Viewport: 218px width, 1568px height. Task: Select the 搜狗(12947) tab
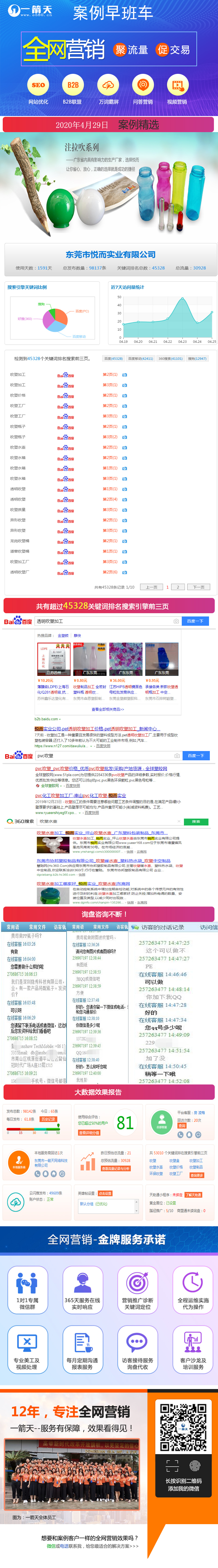(x=197, y=358)
